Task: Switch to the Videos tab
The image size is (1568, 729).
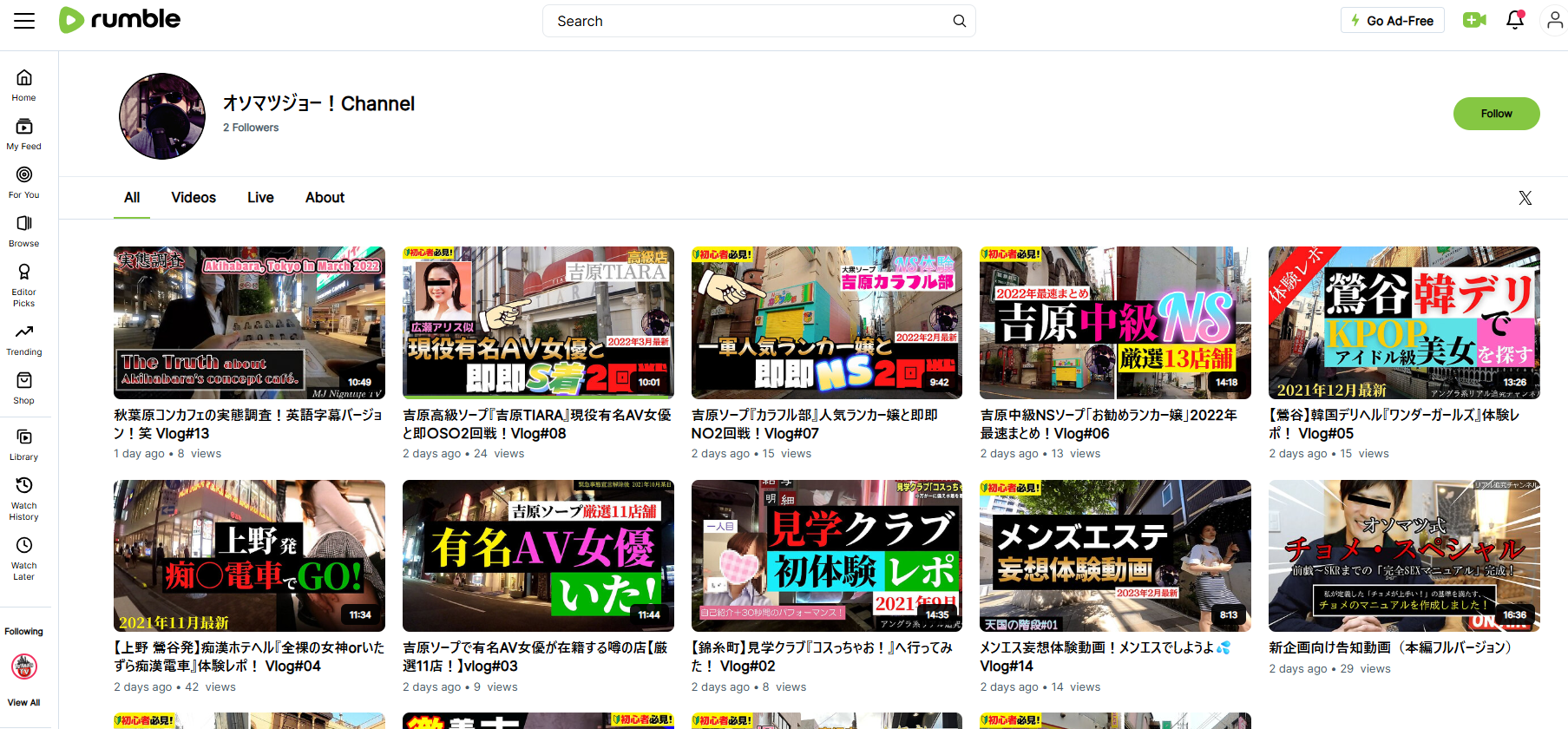Action: pos(194,198)
